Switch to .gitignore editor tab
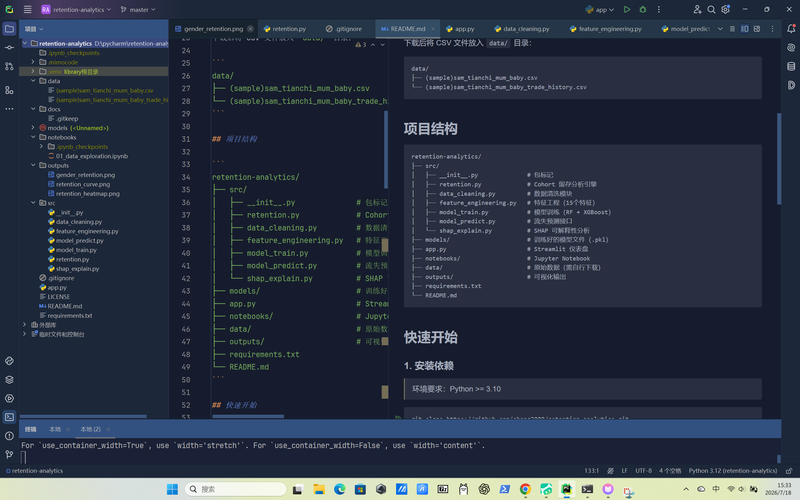Image resolution: width=800 pixels, height=500 pixels. (x=344, y=29)
